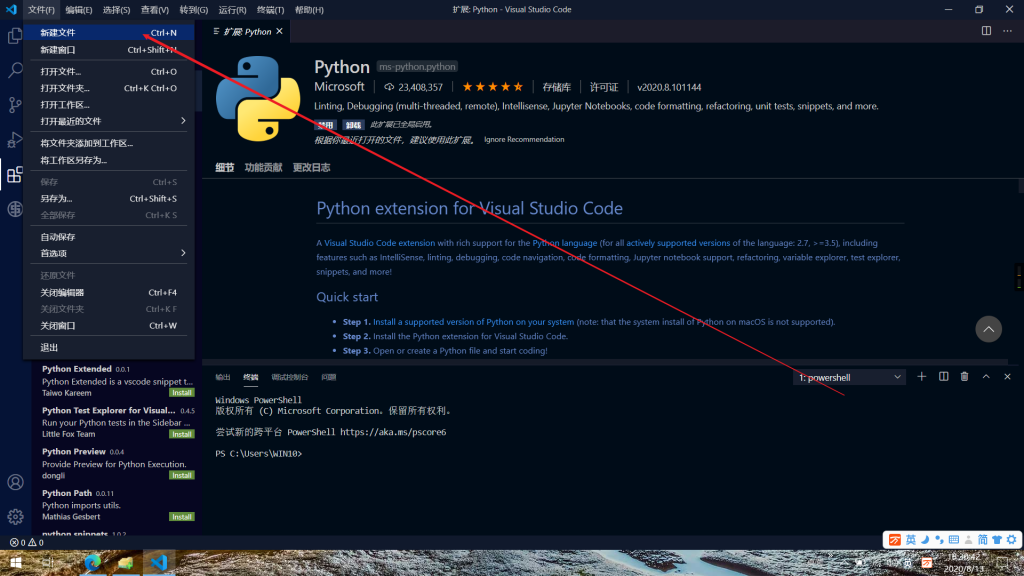The width and height of the screenshot is (1024, 576).
Task: Switch to 更改日志 tab
Action: (x=312, y=167)
